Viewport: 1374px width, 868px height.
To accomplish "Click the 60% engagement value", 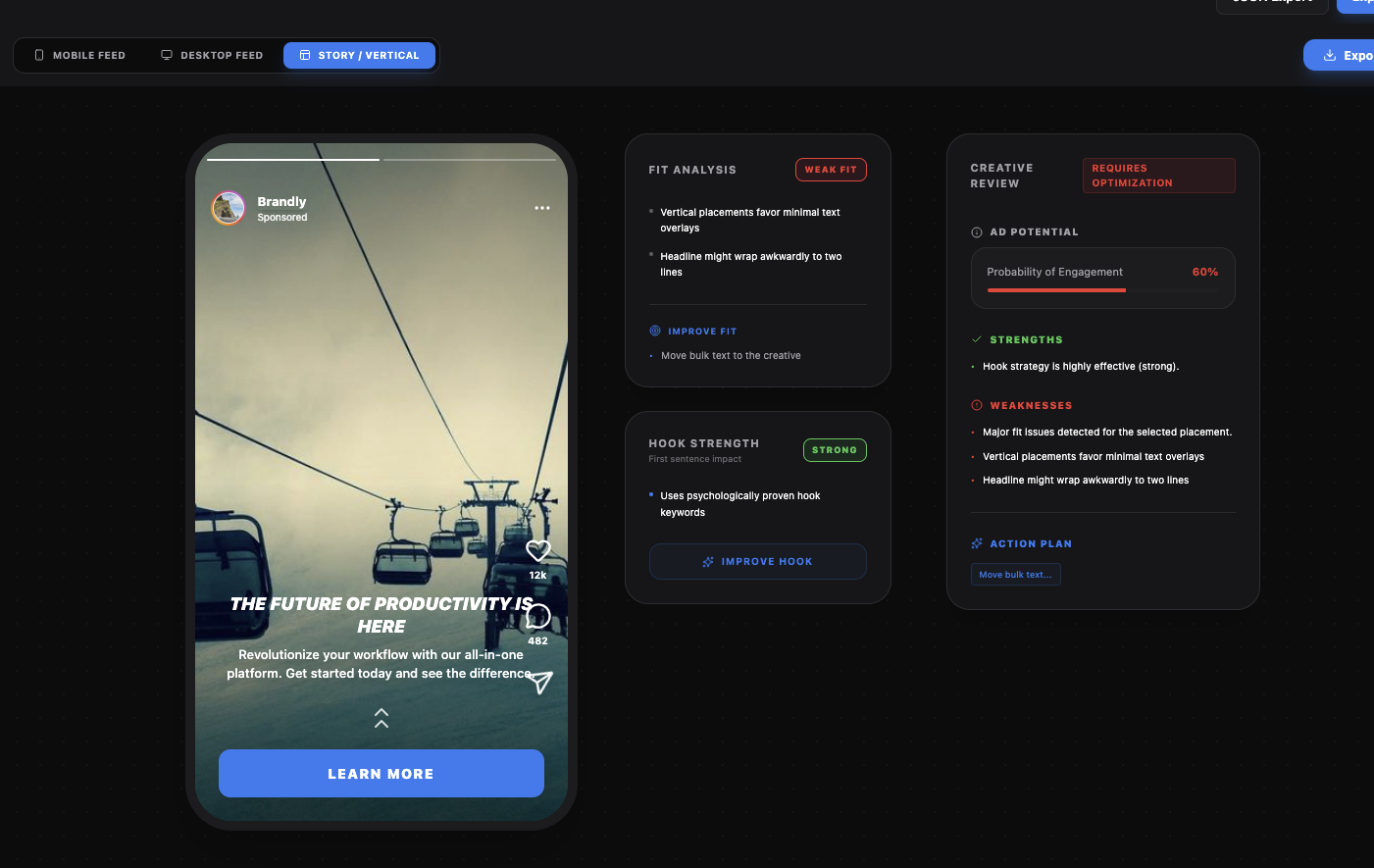I will [x=1205, y=272].
